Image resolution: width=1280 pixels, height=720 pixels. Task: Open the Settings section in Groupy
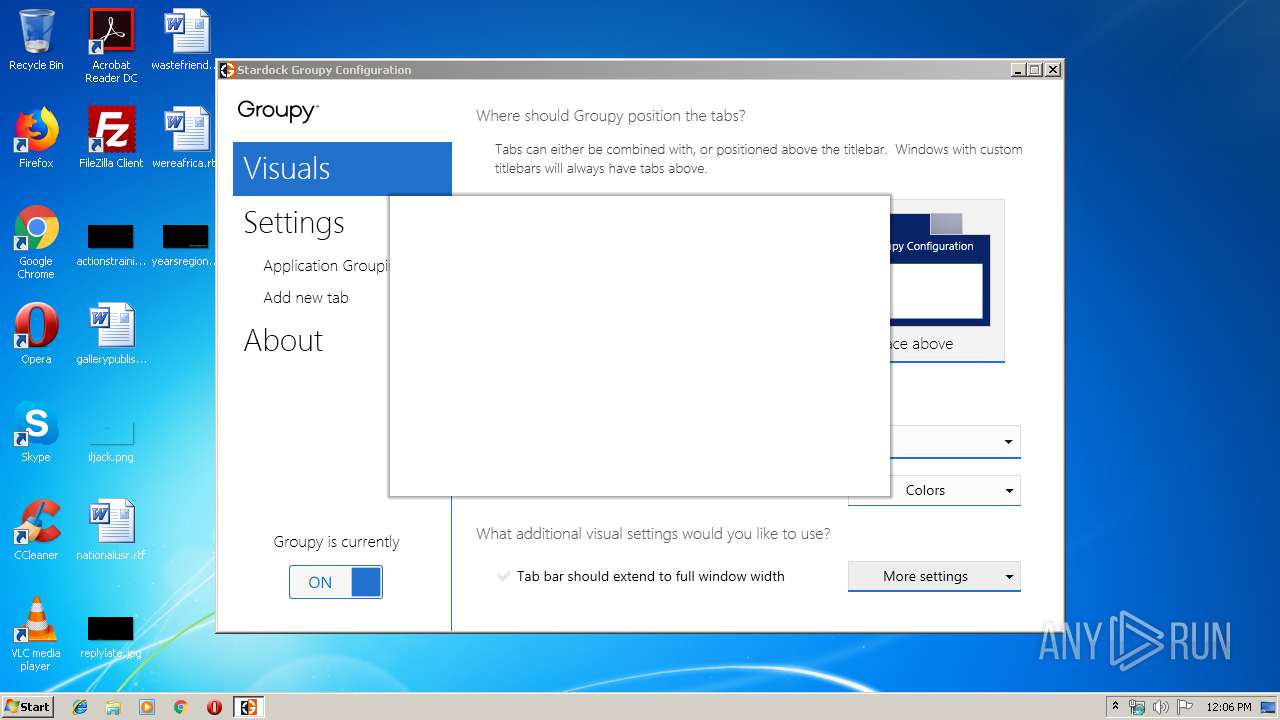coord(294,222)
